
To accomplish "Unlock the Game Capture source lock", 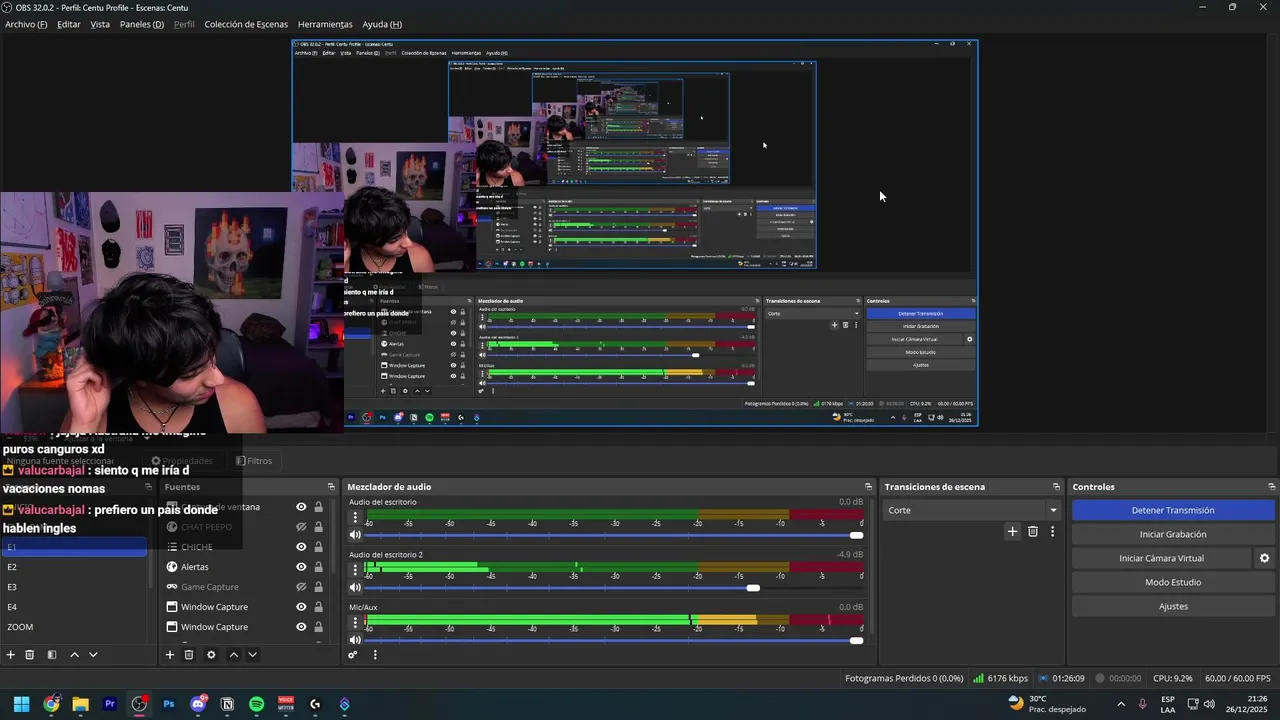I will point(318,587).
